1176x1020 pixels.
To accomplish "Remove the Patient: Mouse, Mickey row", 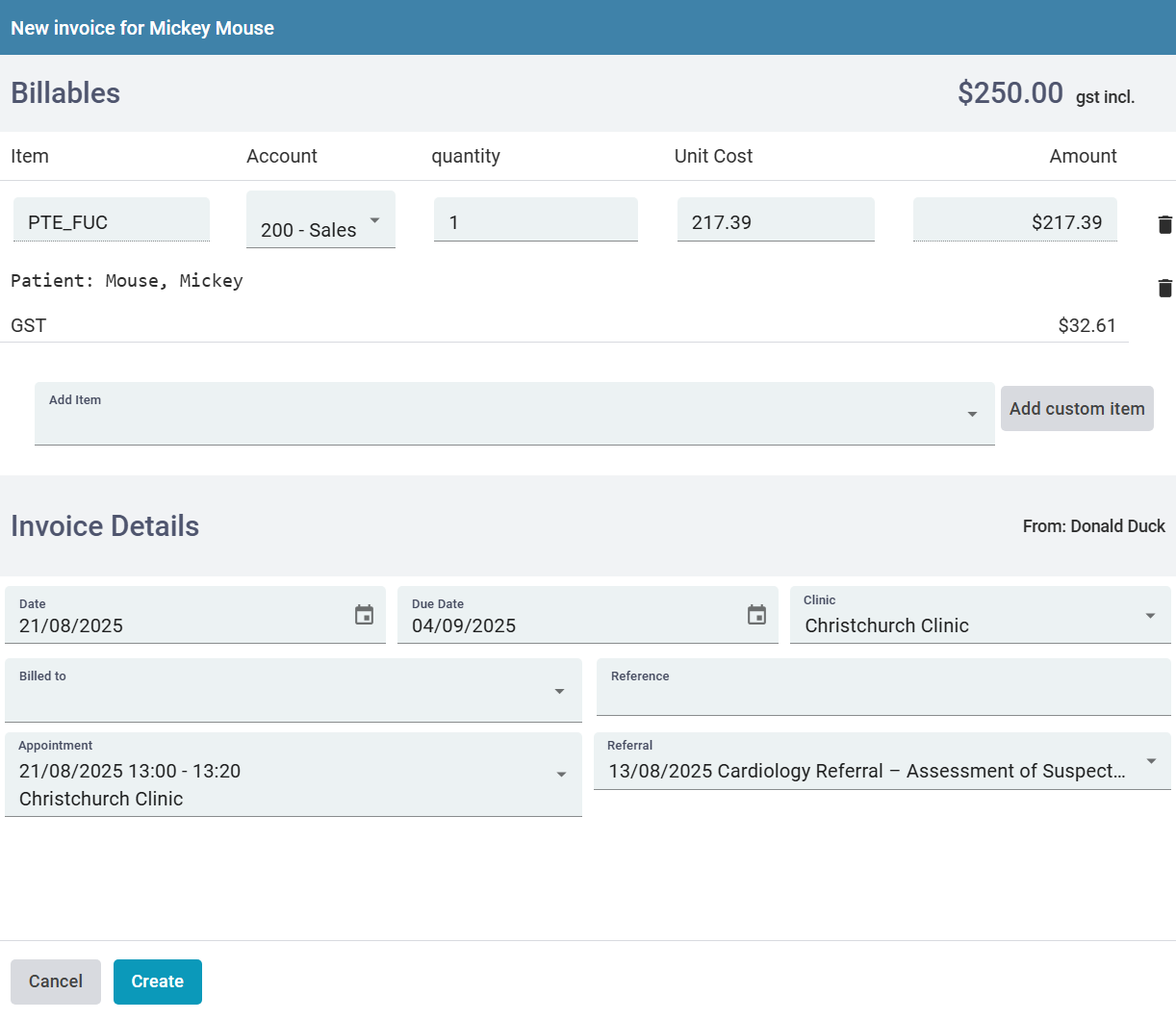I will pyautogui.click(x=1164, y=288).
